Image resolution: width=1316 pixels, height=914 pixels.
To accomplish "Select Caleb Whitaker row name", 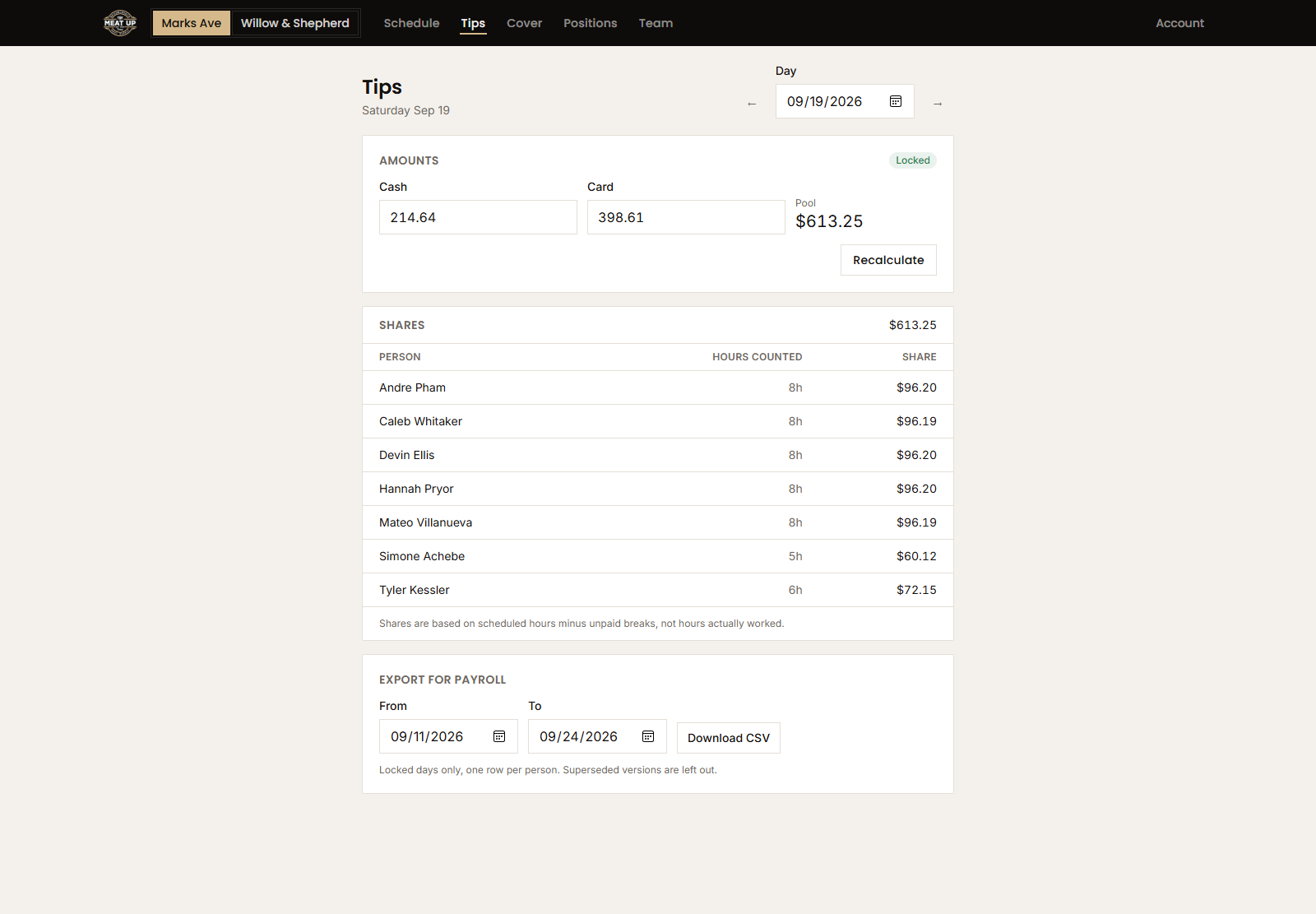I will click(x=420, y=421).
